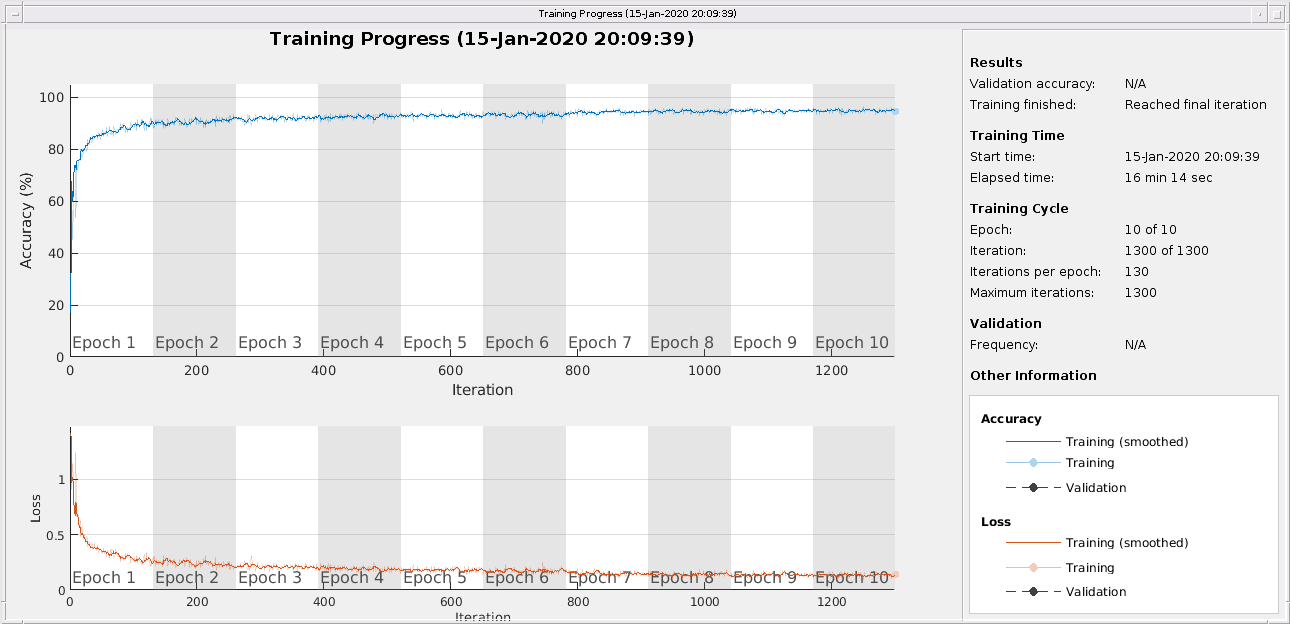Viewport: 1290px width, 624px height.
Task: Click the Epoch 2 shaded band in accuracy plot
Action: (x=194, y=220)
